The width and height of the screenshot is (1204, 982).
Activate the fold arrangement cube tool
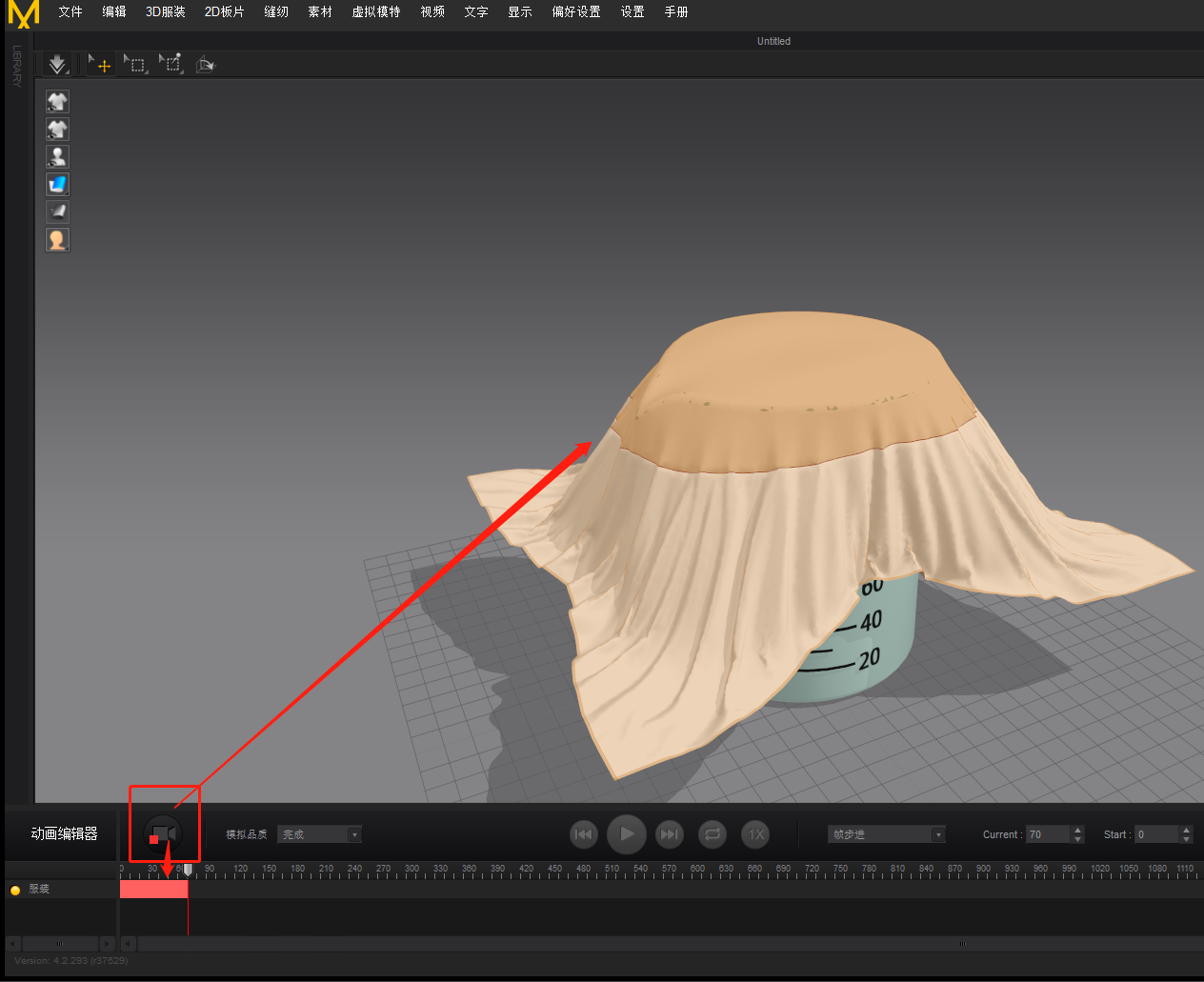click(206, 64)
